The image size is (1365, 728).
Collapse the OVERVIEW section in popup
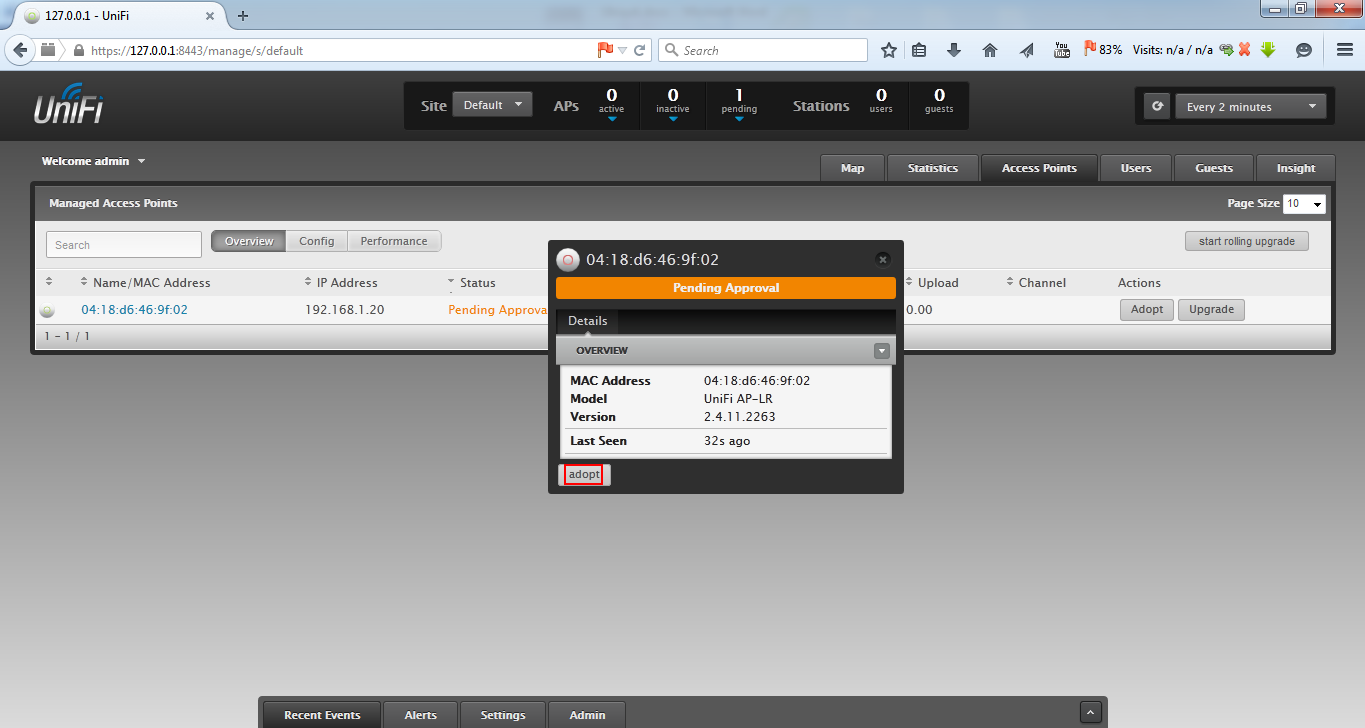[x=881, y=351]
